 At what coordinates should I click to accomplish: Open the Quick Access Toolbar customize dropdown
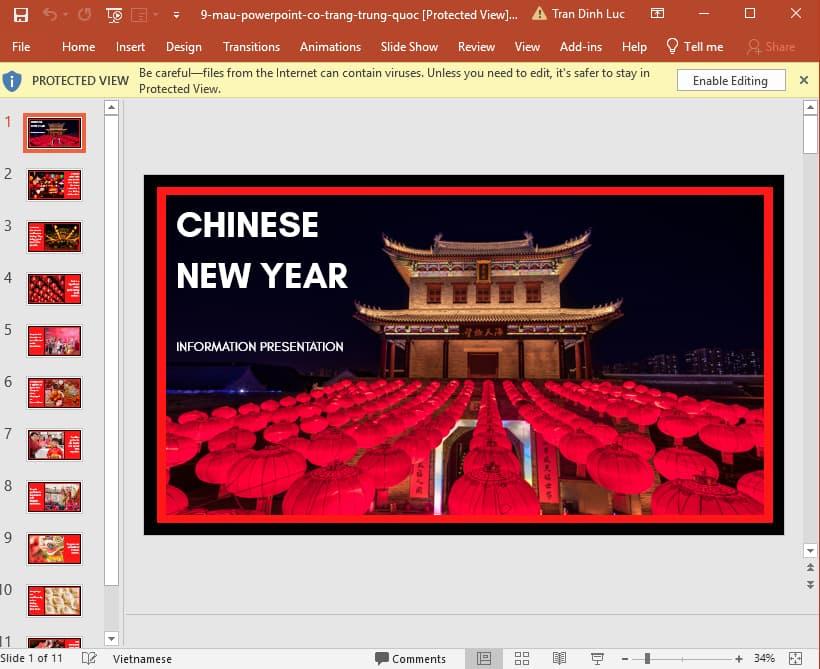(x=178, y=16)
